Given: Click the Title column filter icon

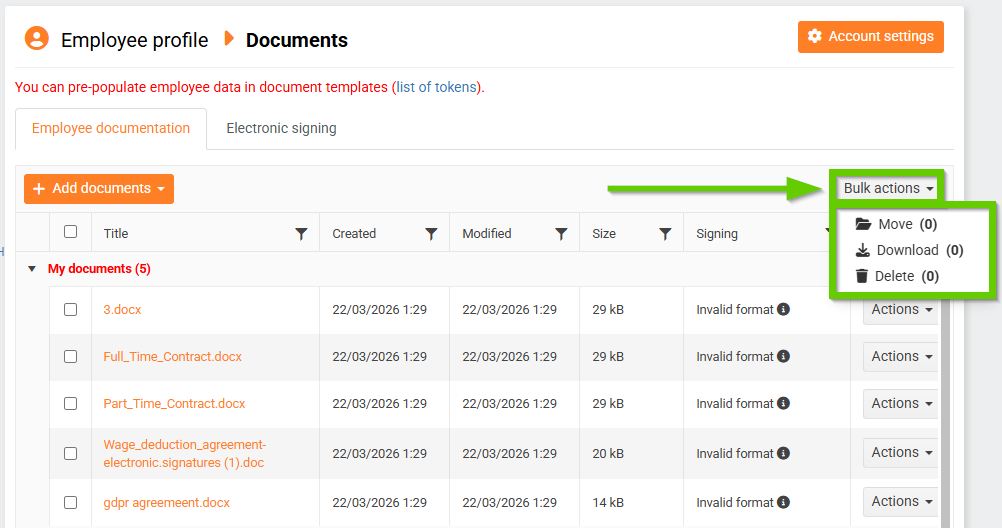Looking at the screenshot, I should coord(301,234).
